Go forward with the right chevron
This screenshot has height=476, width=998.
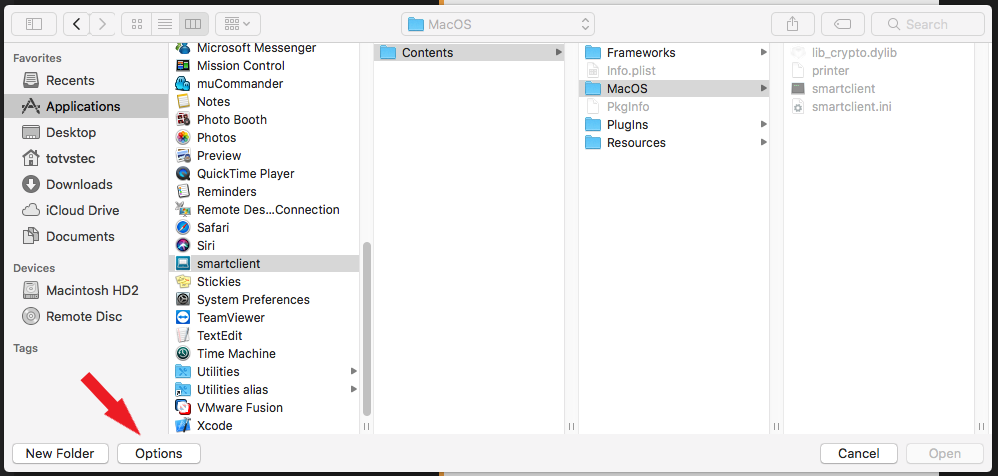102,24
